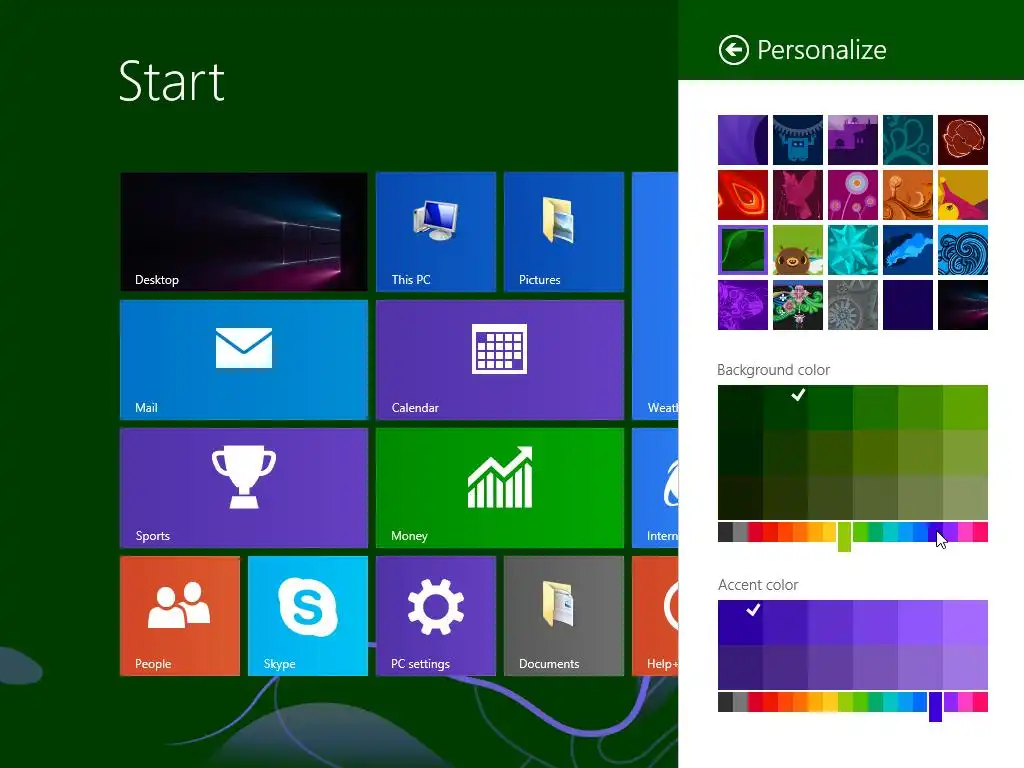Pick the checked deep indigo accent shade
1024x768 pixels.
(740, 622)
